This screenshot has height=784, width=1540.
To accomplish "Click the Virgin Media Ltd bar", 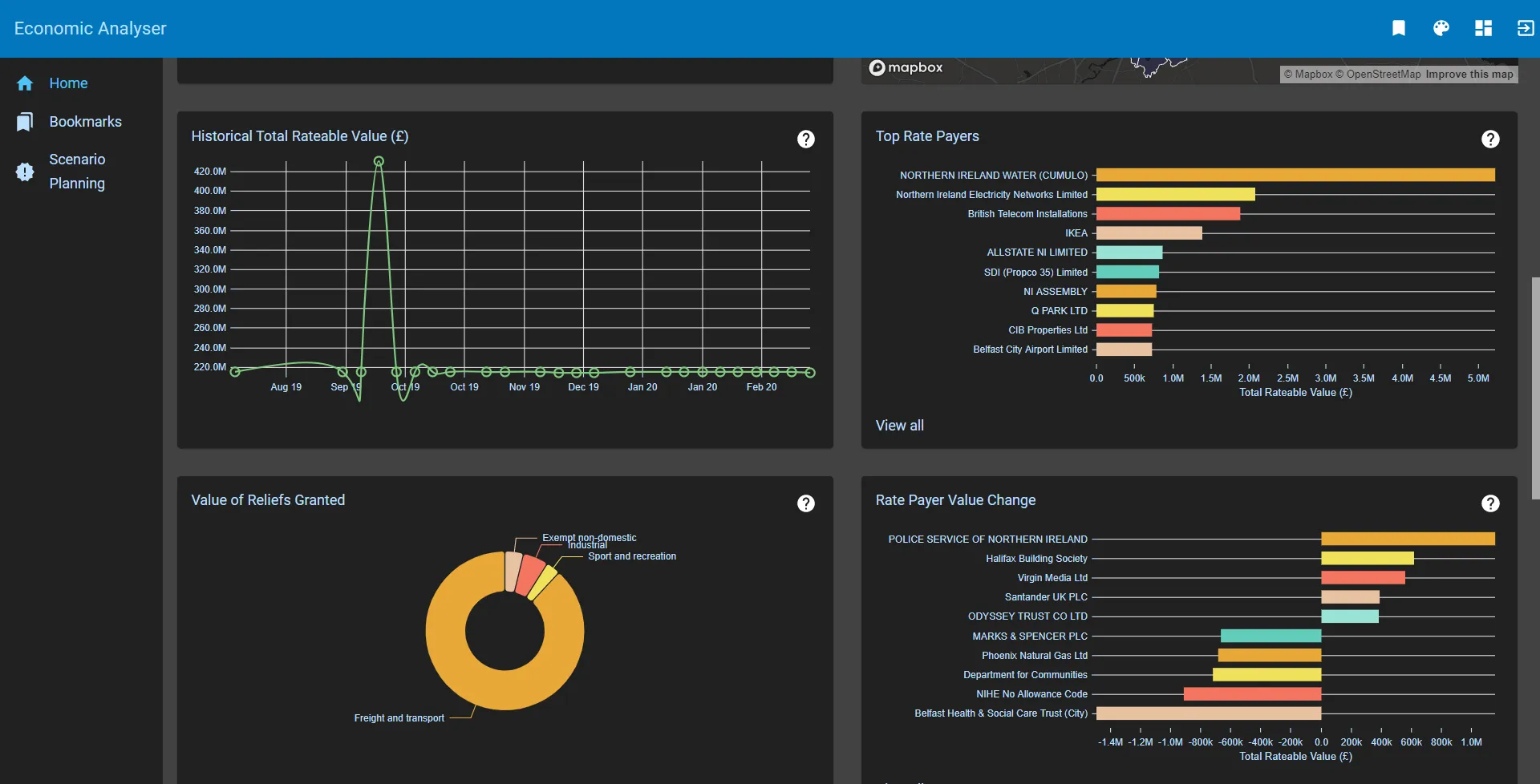I will point(1364,578).
